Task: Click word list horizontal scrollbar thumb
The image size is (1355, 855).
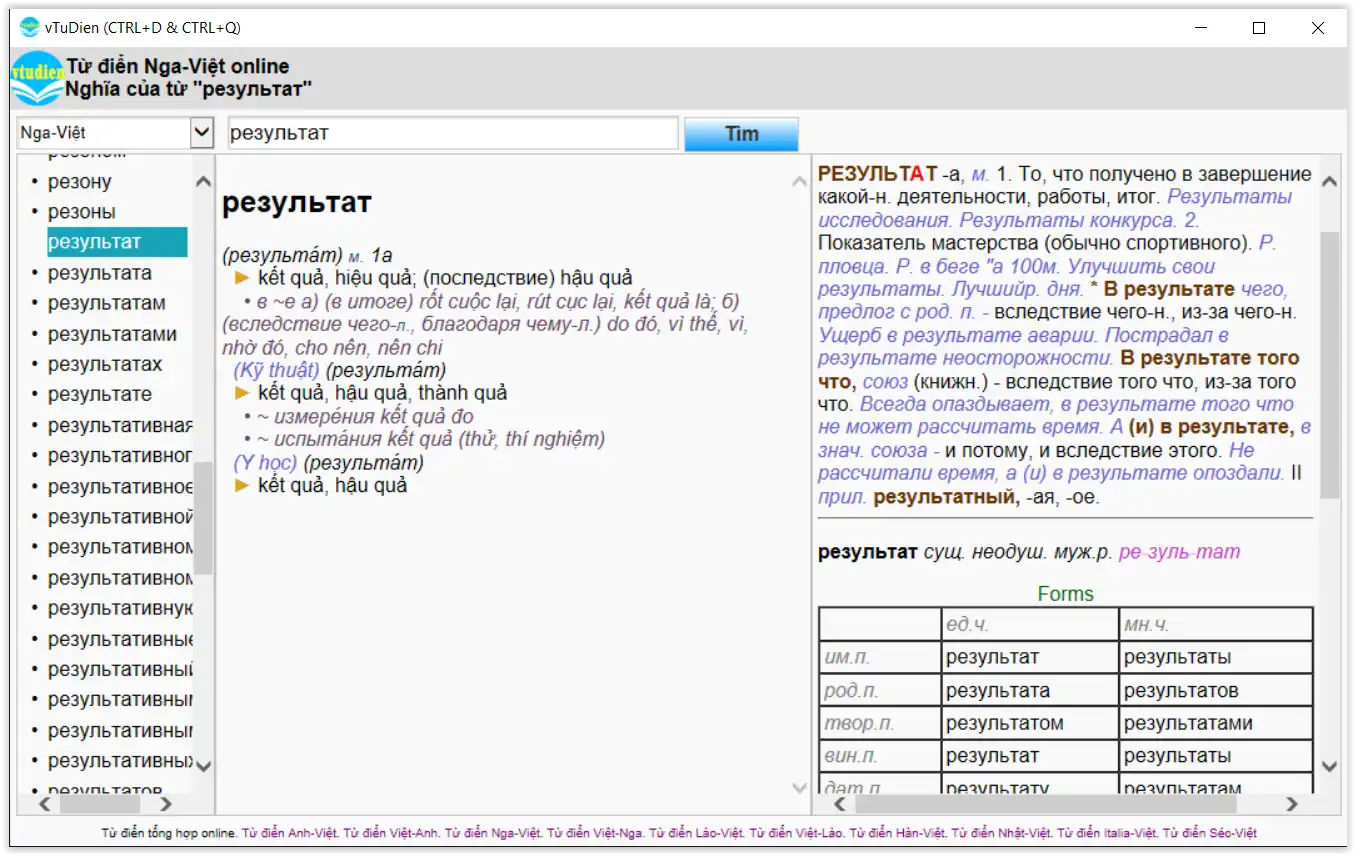Action: point(99,803)
